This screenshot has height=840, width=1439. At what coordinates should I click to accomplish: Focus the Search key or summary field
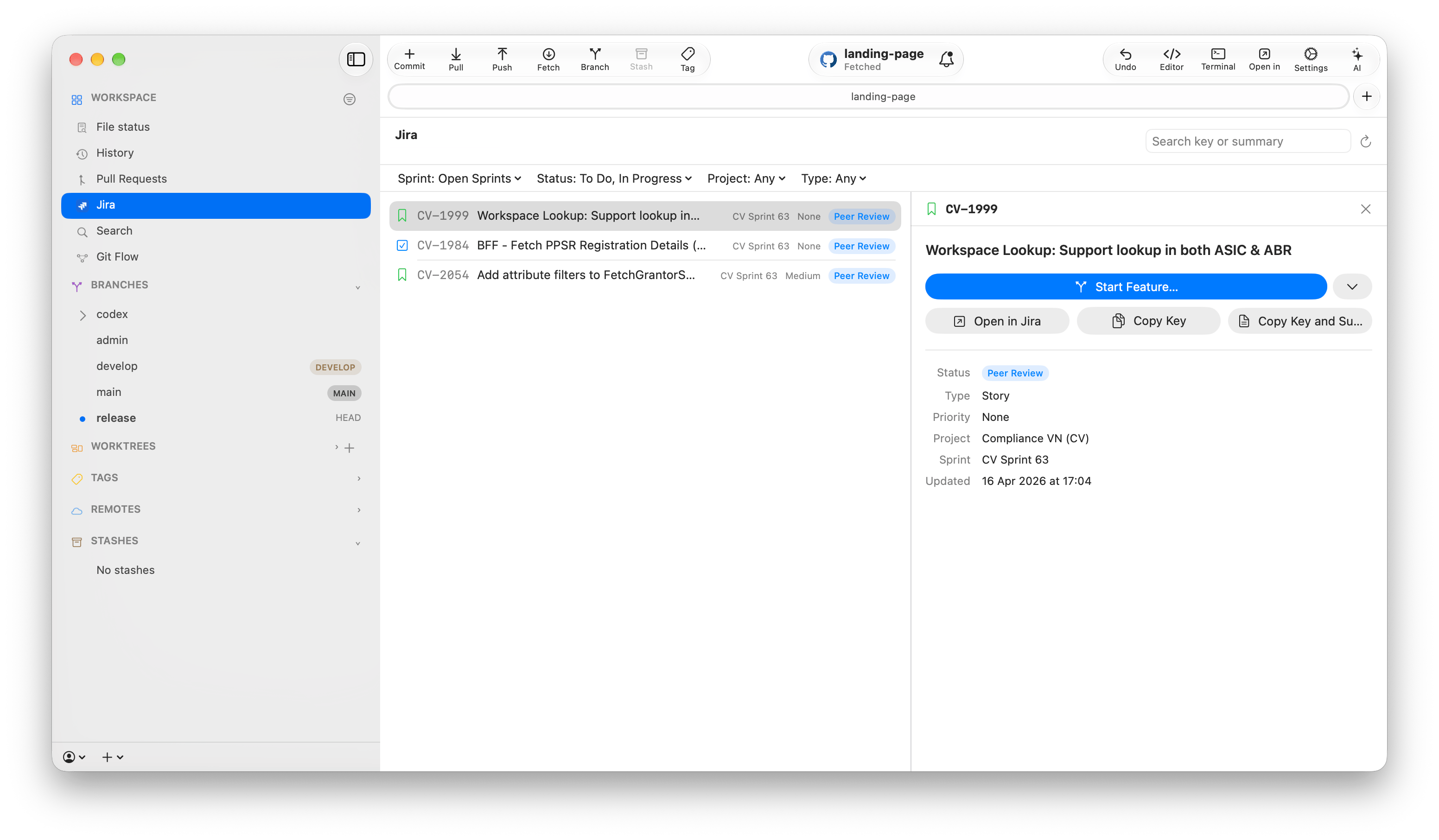tap(1248, 141)
